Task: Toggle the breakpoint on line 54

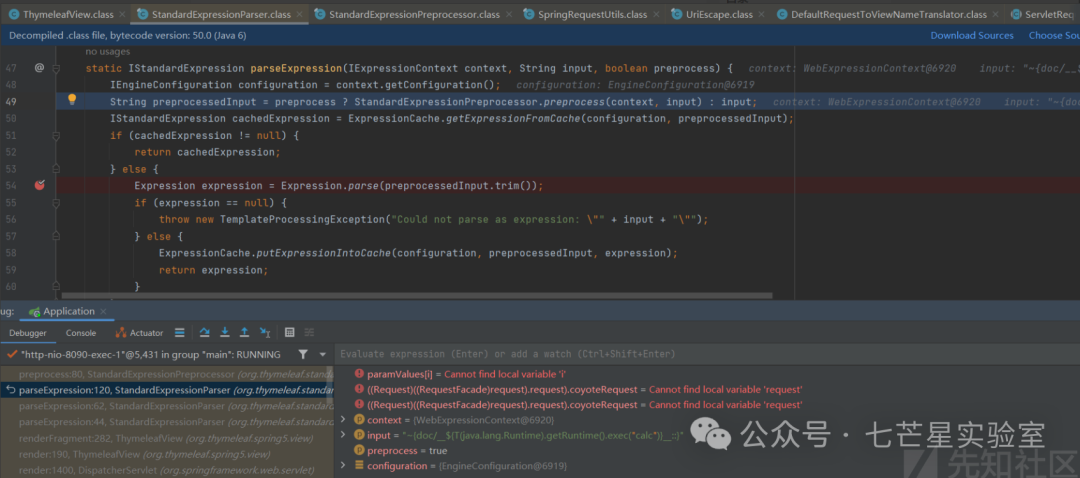Action: point(39,185)
